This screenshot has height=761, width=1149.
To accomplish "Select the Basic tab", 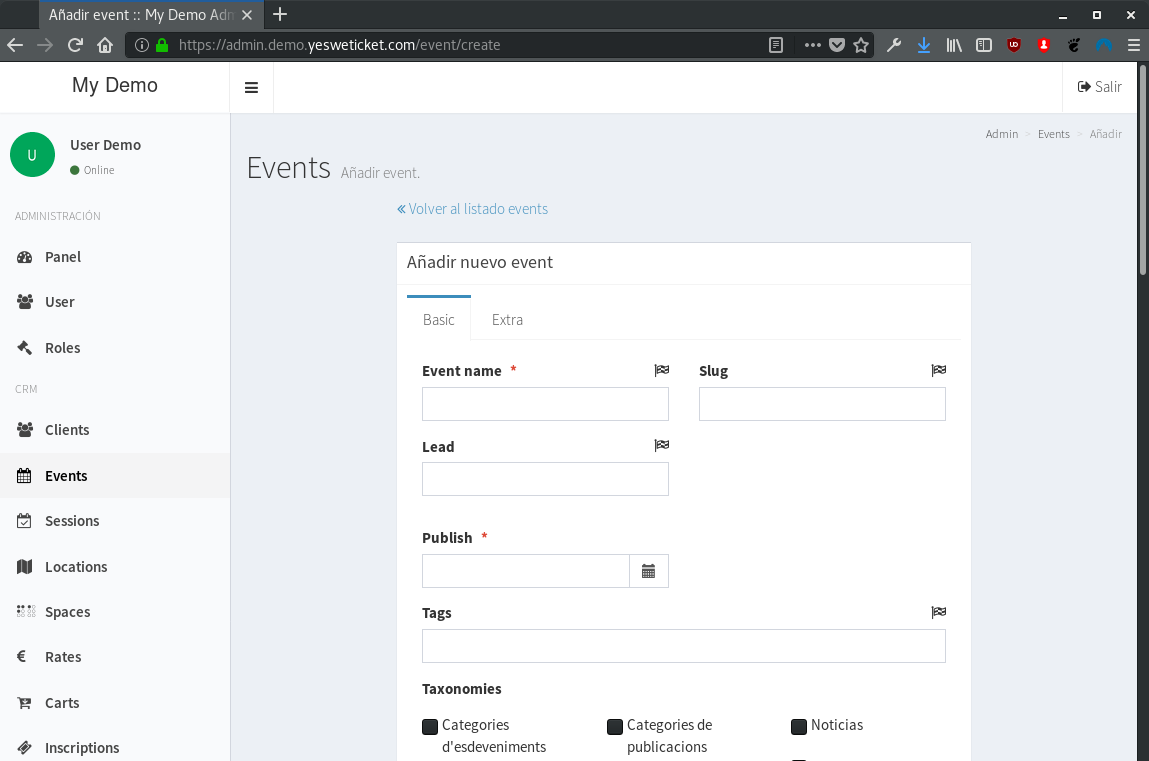I will (438, 320).
